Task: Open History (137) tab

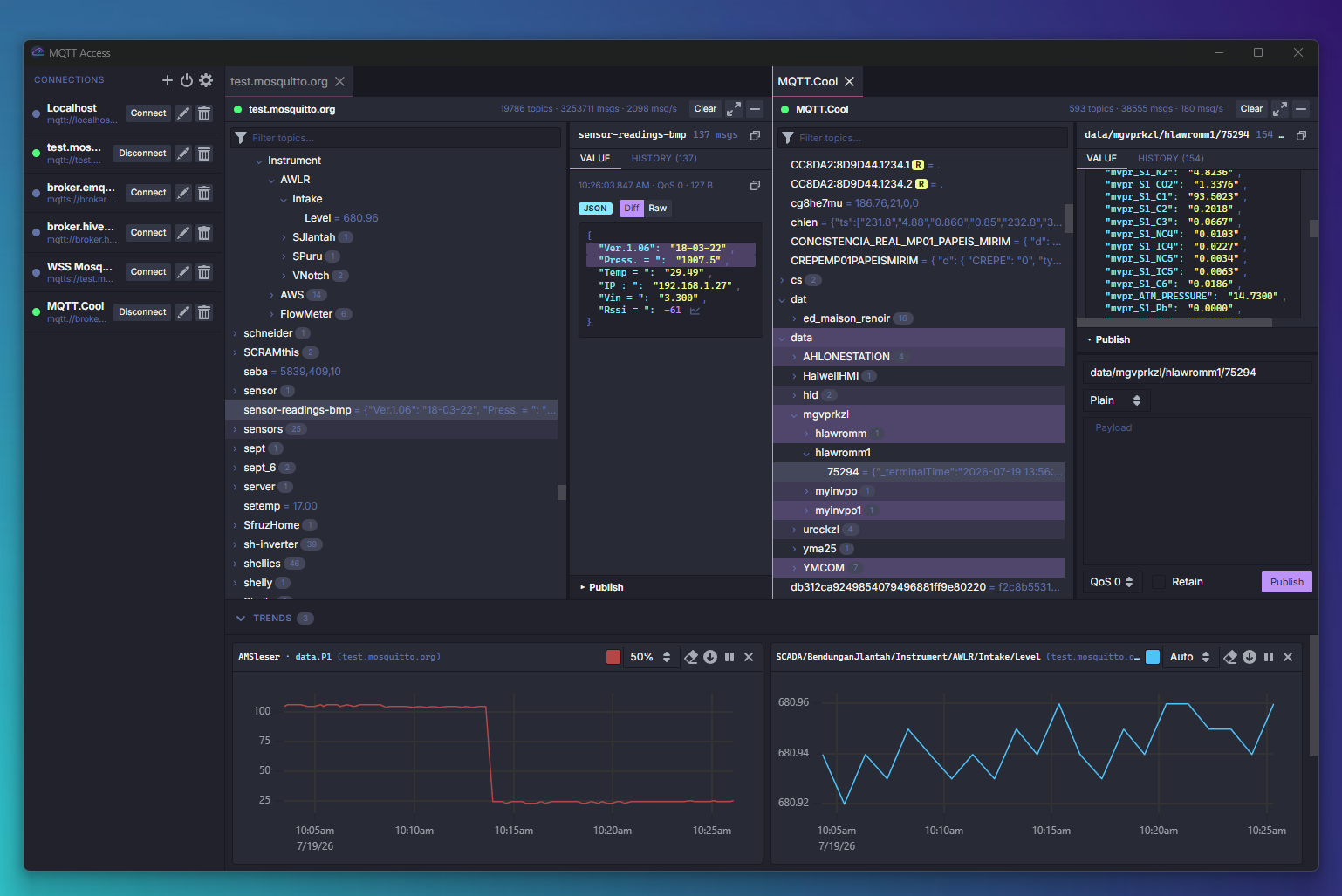Action: coord(664,159)
